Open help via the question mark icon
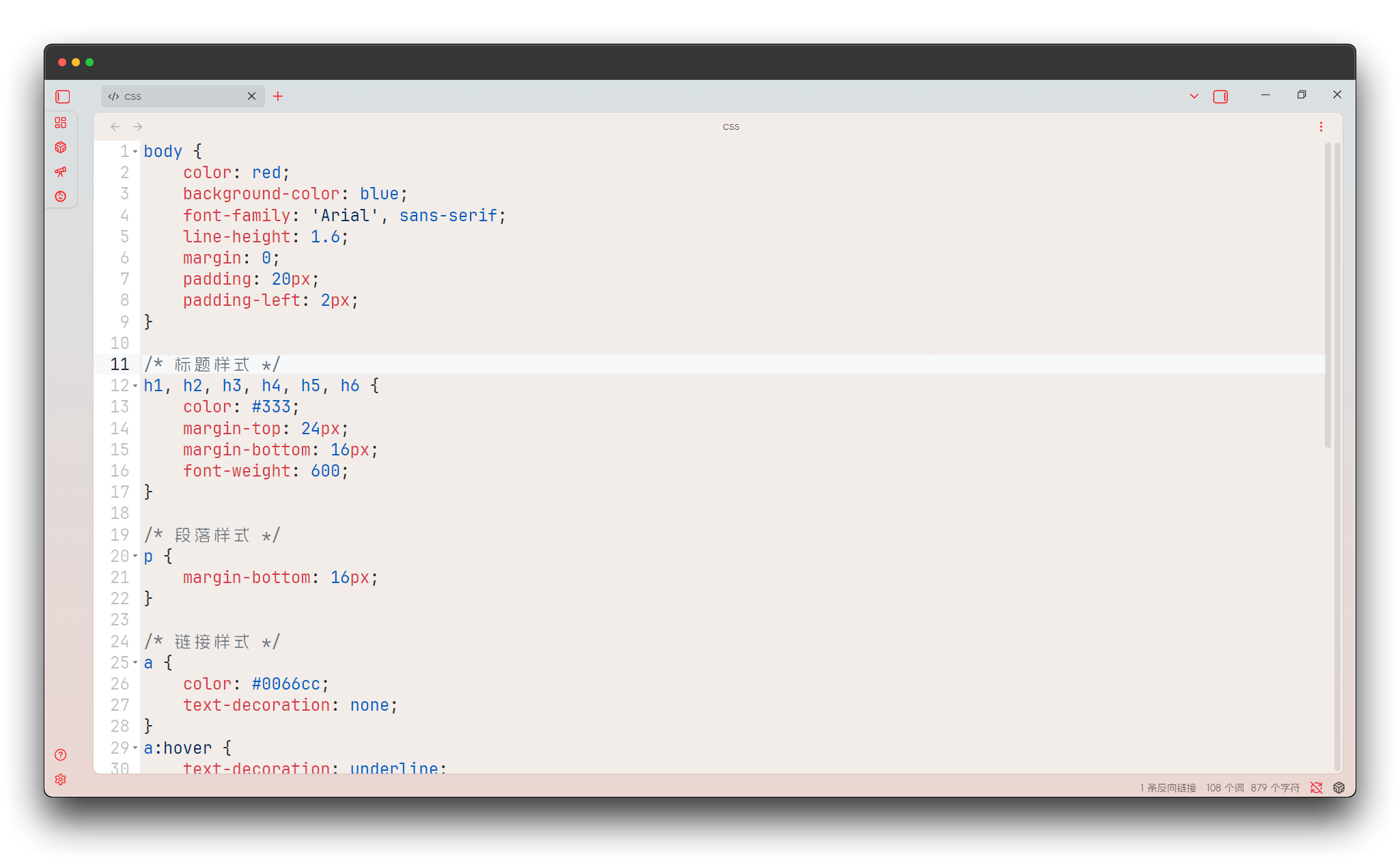This screenshot has width=1400, height=863. [x=60, y=755]
